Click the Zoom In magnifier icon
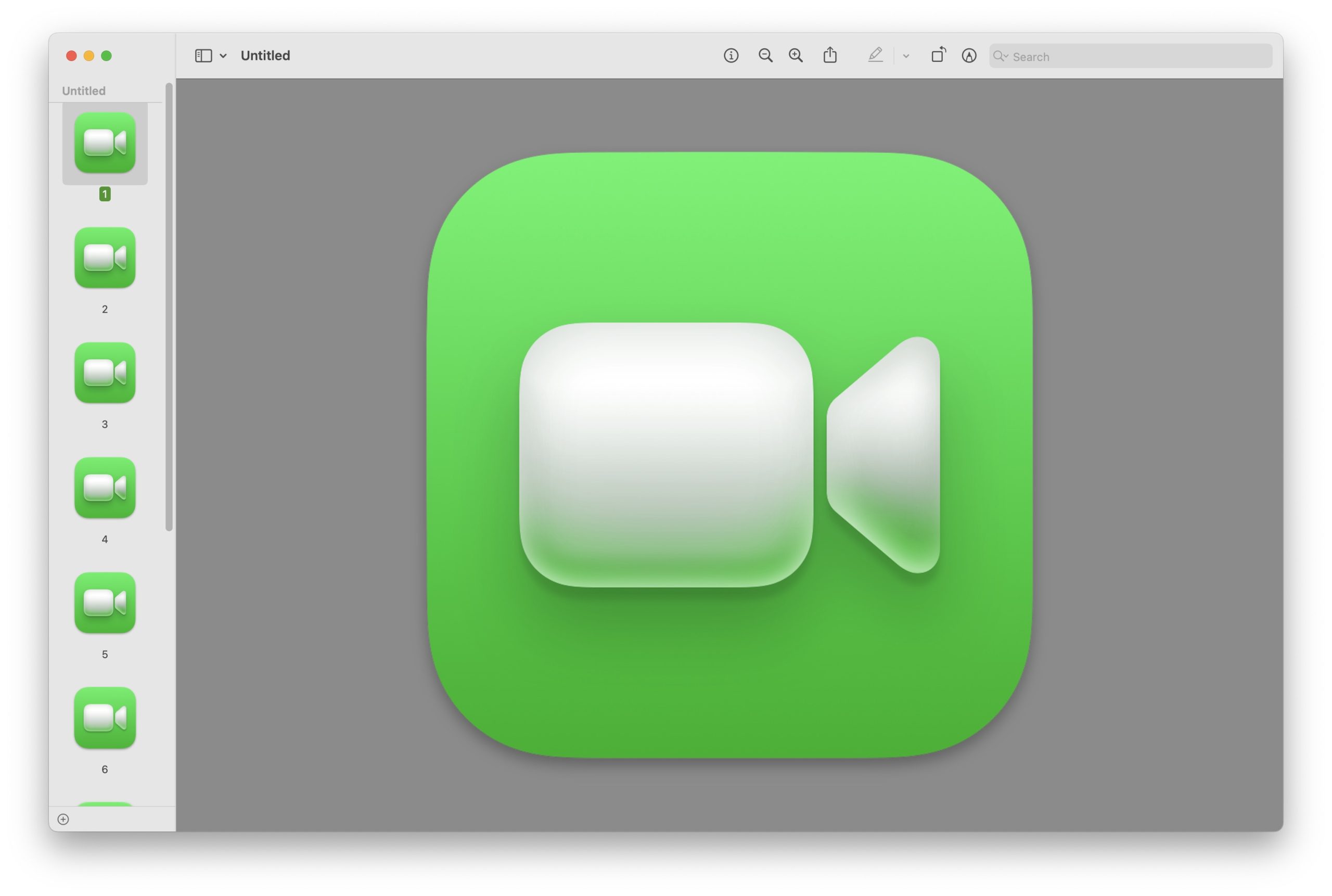Image resolution: width=1332 pixels, height=896 pixels. (x=796, y=56)
